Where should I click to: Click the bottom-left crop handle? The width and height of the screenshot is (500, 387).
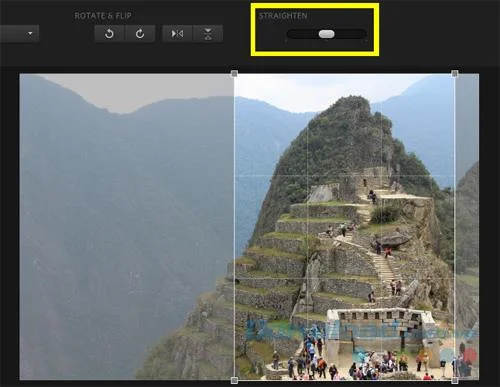(x=234, y=380)
